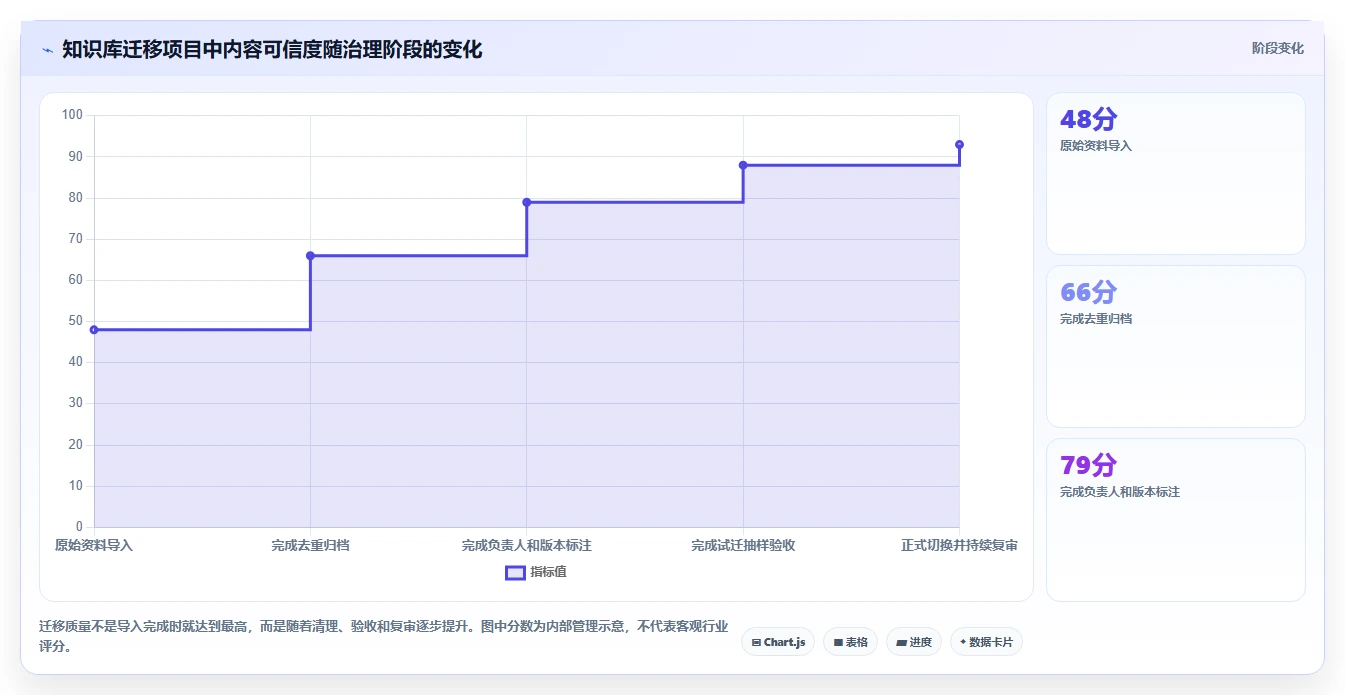
Task: Click the y-axis value 90
Action: click(x=75, y=156)
